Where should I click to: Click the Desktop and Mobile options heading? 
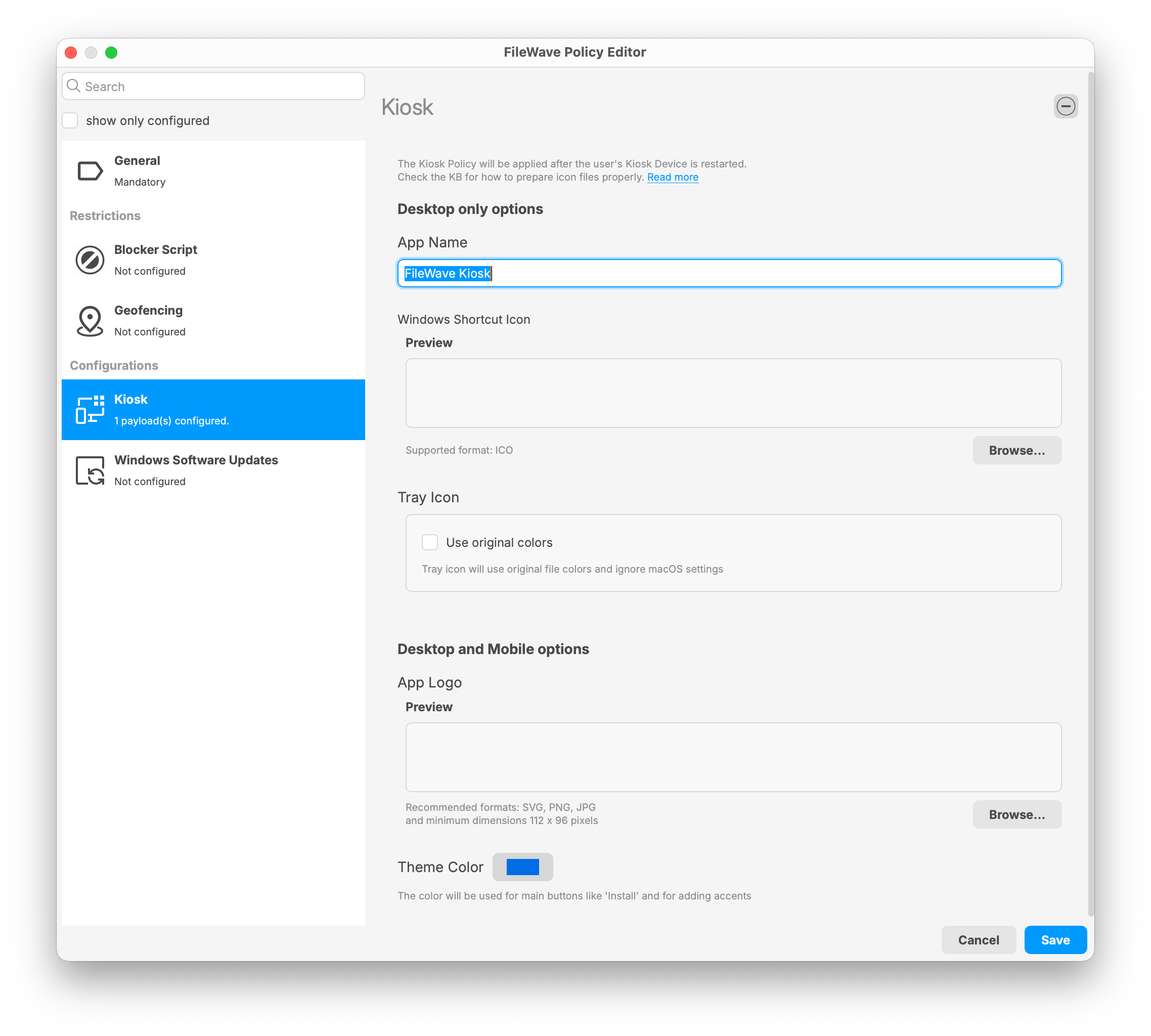(493, 649)
